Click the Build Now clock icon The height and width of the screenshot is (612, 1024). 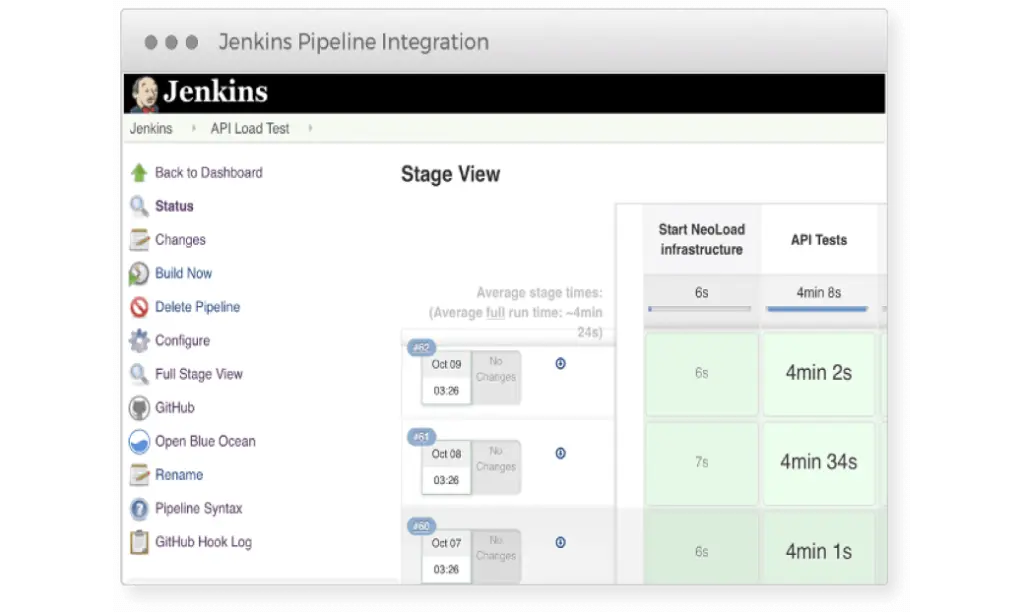(x=138, y=274)
